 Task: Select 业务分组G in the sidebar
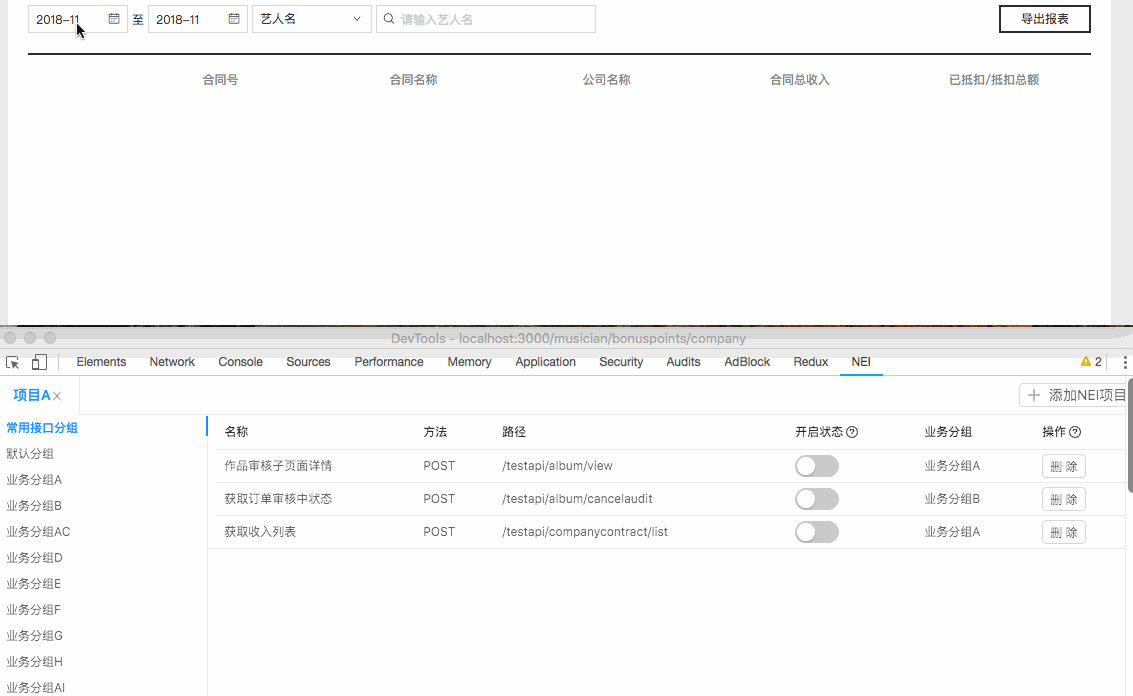[x=35, y=636]
